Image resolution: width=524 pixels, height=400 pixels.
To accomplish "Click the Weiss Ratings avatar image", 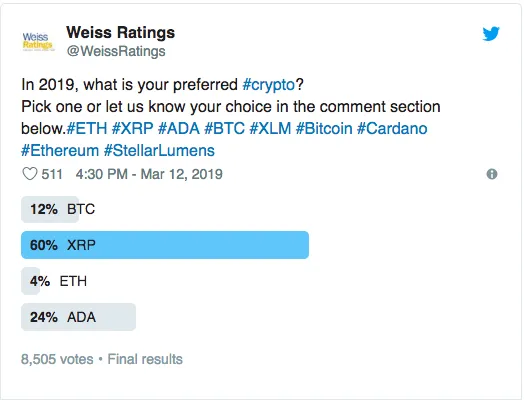I will pos(37,41).
